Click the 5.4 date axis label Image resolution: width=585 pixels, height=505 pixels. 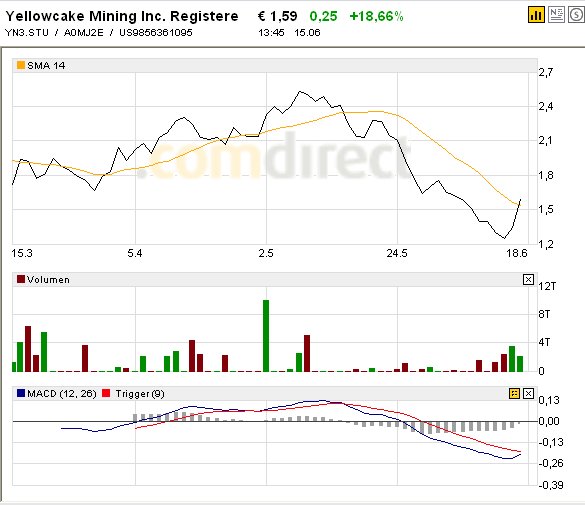[135, 254]
